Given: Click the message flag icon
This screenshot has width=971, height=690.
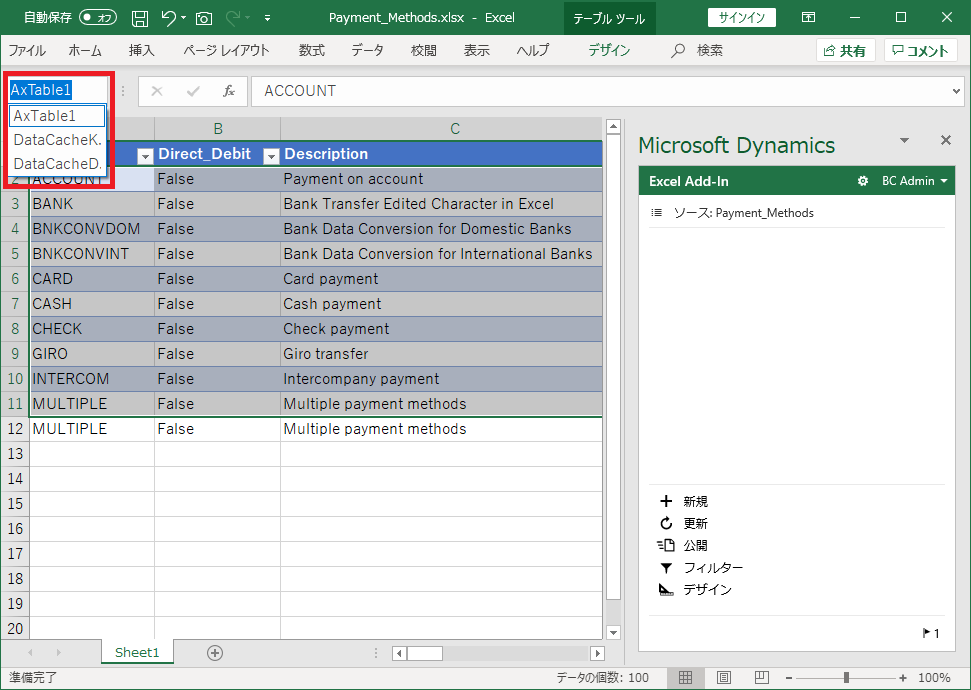Looking at the screenshot, I should click(x=926, y=632).
